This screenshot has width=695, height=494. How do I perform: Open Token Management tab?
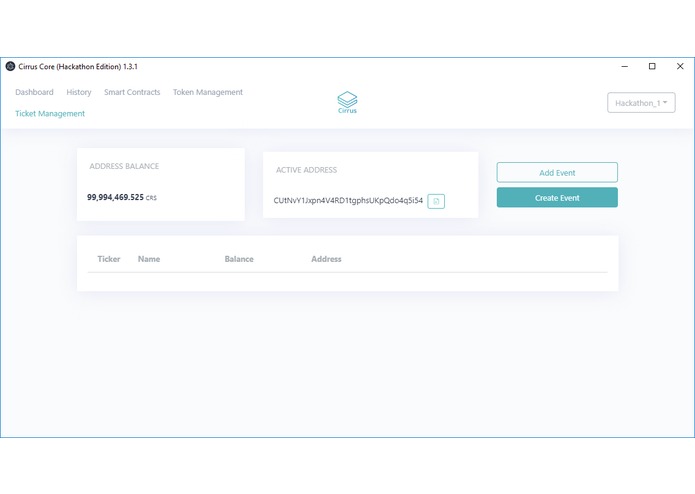[208, 92]
